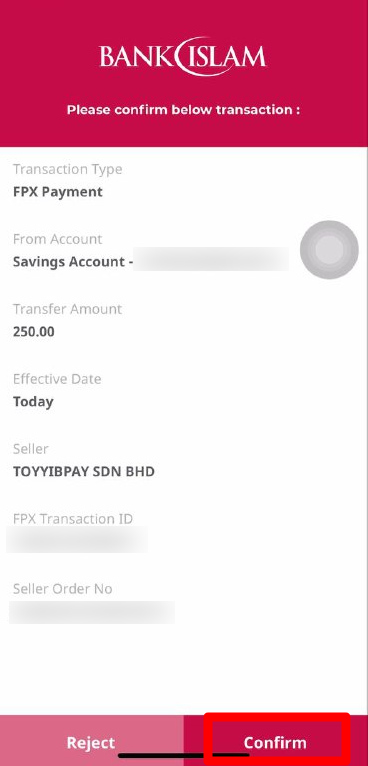The image size is (368, 766).
Task: Click the Seller label
Action: coord(31,449)
